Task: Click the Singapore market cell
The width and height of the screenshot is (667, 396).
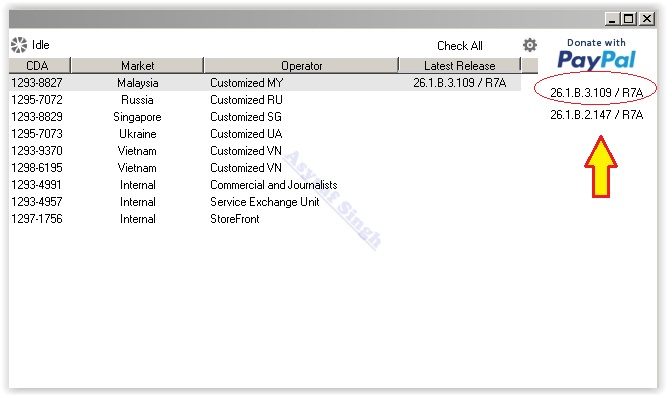Action: (137, 117)
